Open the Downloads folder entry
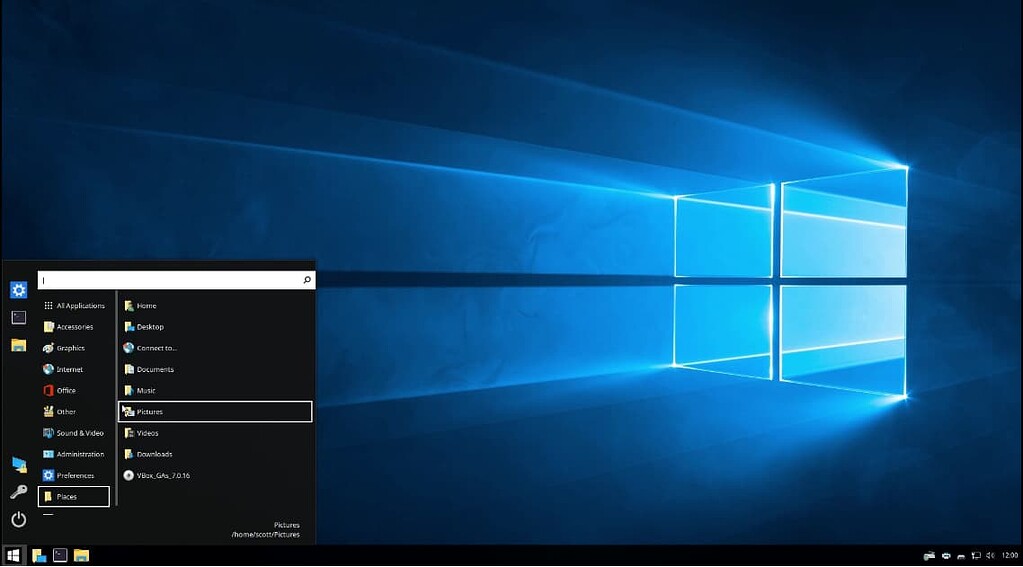The height and width of the screenshot is (567, 1023). pos(154,454)
